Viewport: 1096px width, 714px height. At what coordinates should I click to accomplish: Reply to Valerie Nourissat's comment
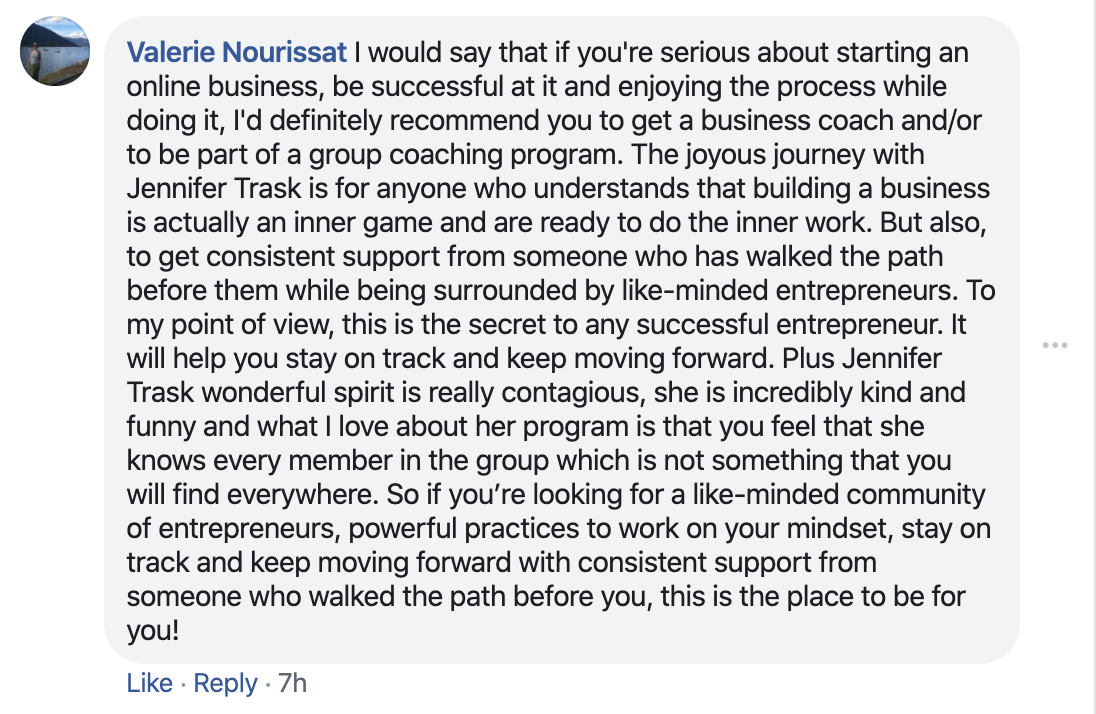(226, 683)
